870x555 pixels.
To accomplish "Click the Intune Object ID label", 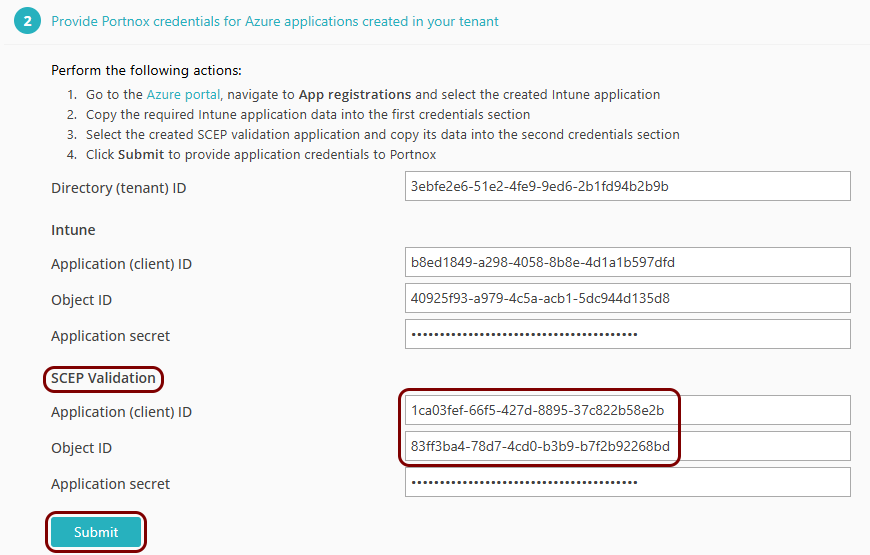I will 82,300.
